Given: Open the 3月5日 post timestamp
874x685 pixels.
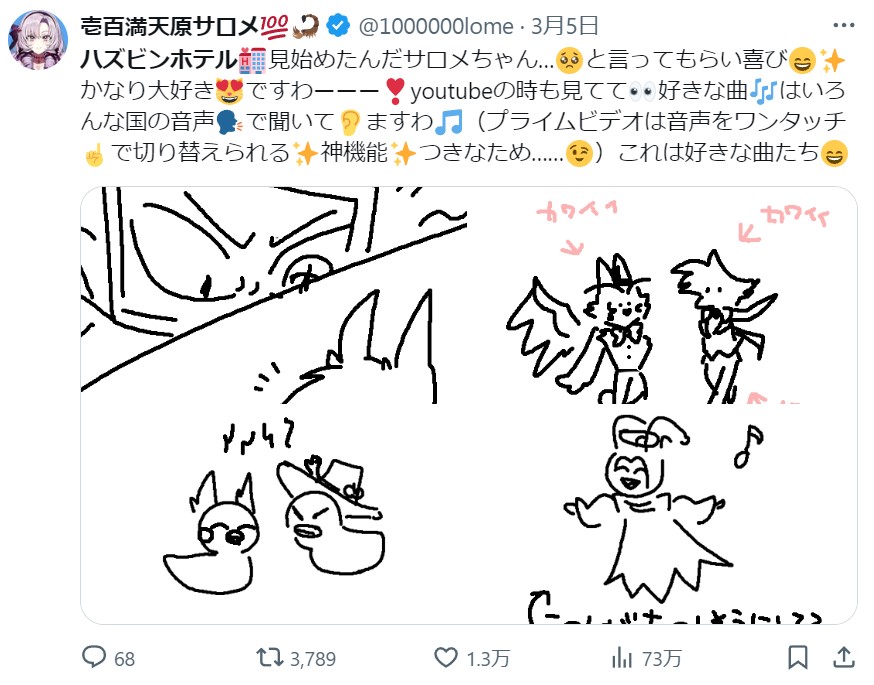Looking at the screenshot, I should (565, 26).
